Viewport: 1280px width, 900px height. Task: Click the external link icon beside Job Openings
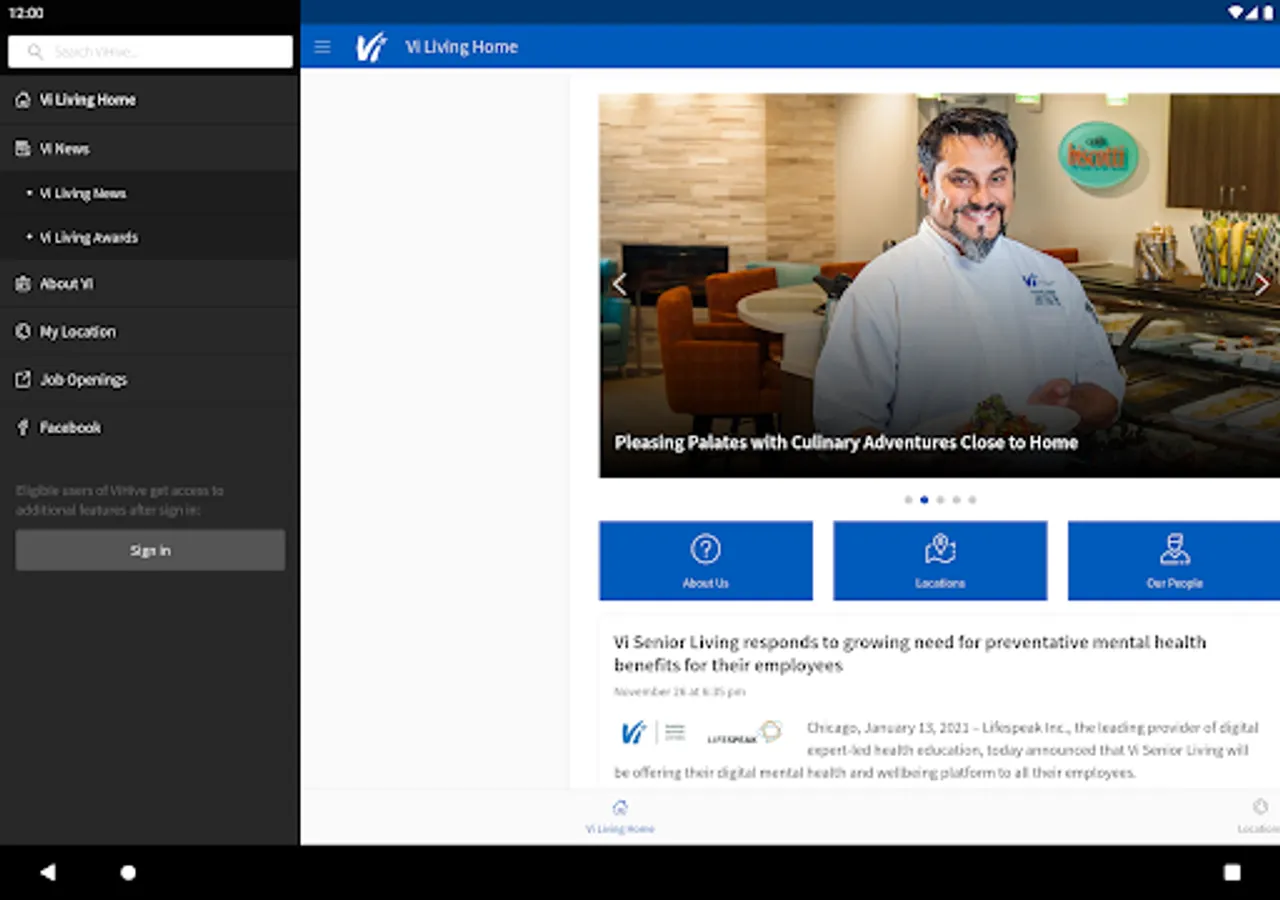click(x=23, y=380)
